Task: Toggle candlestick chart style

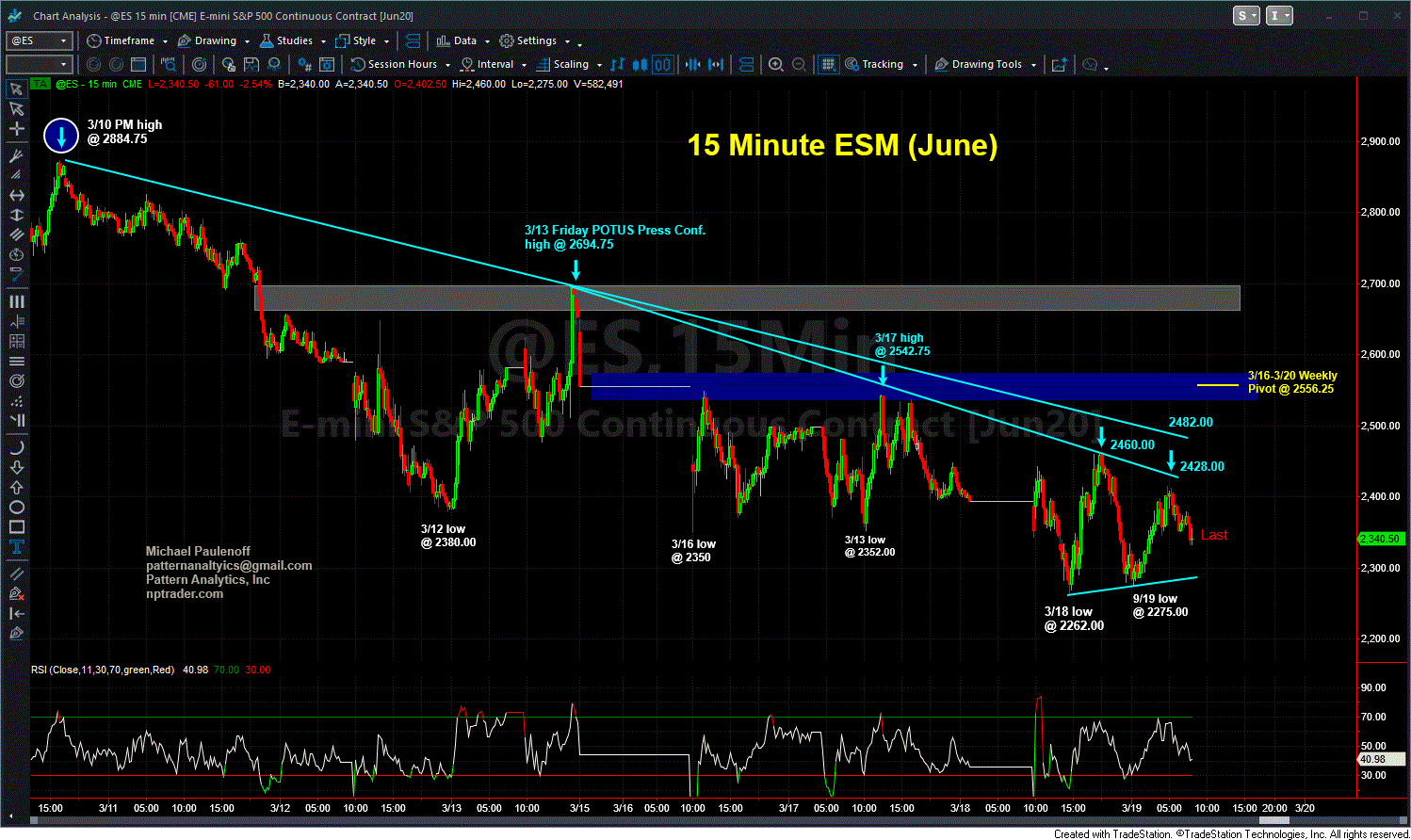Action: click(640, 65)
